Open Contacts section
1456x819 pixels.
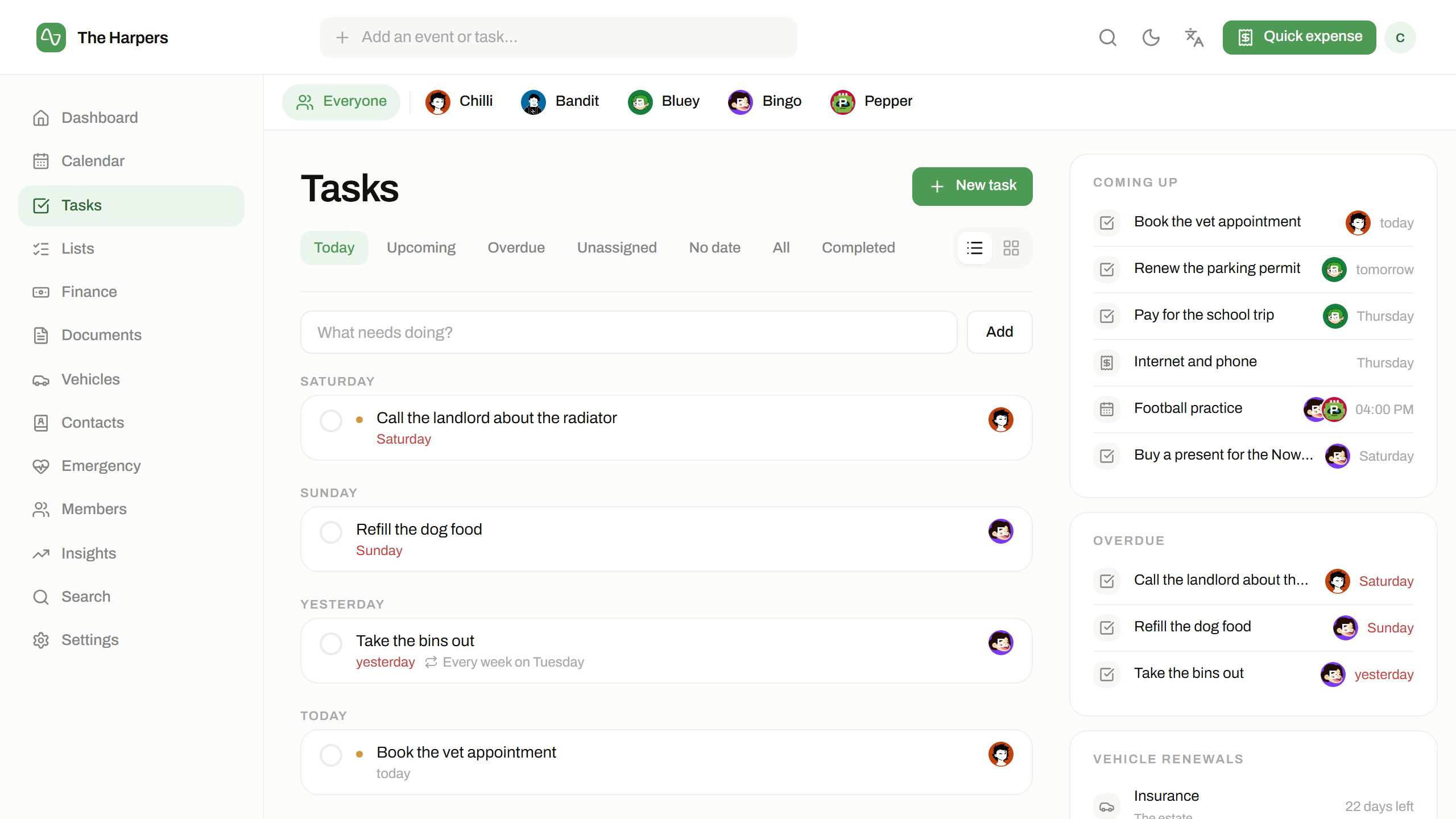click(x=131, y=423)
